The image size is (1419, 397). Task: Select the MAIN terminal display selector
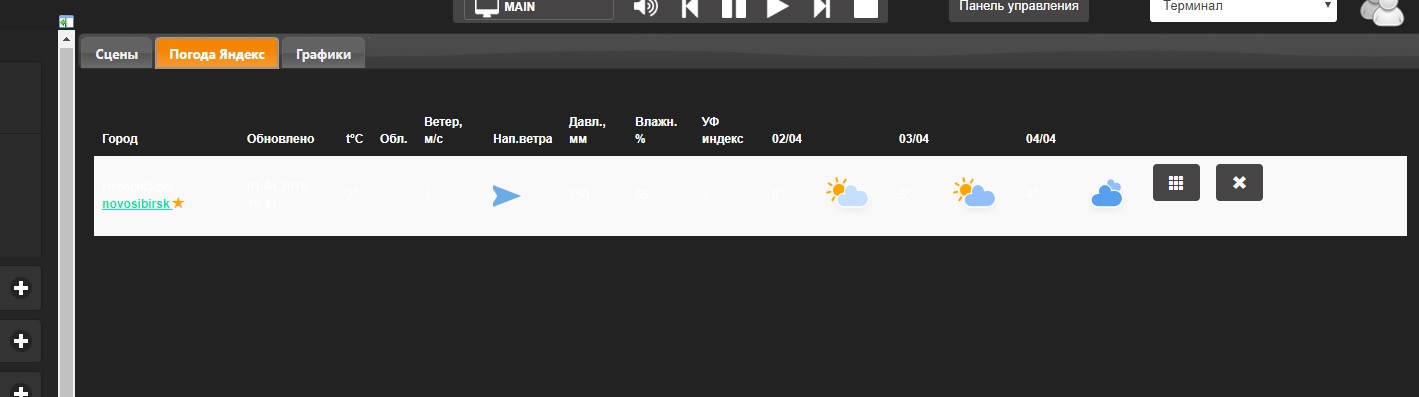[539, 7]
